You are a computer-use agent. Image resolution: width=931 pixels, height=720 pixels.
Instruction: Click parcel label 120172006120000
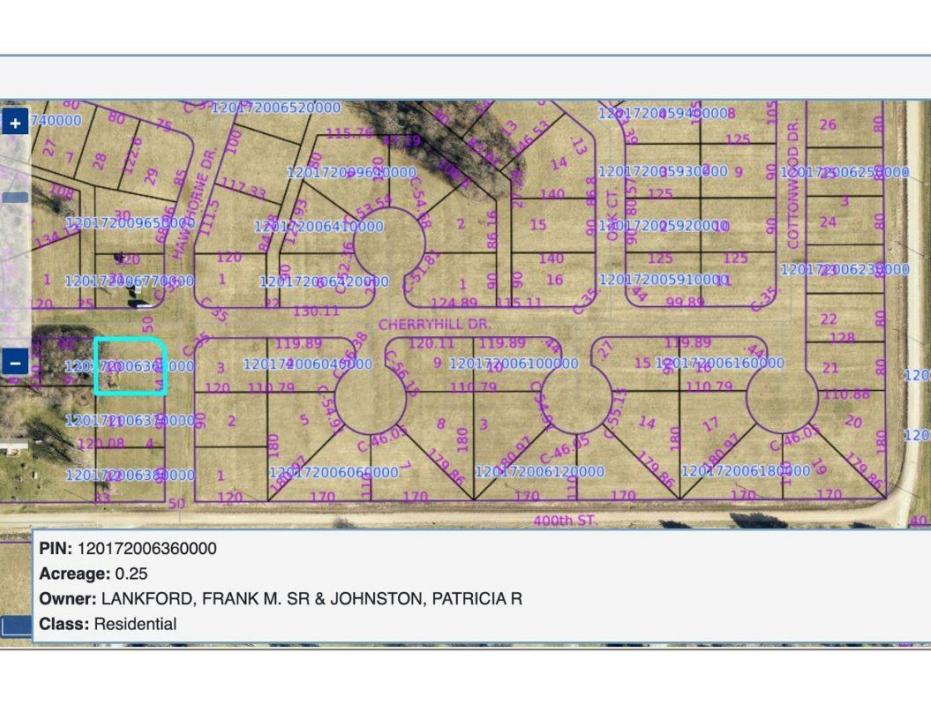(x=539, y=471)
